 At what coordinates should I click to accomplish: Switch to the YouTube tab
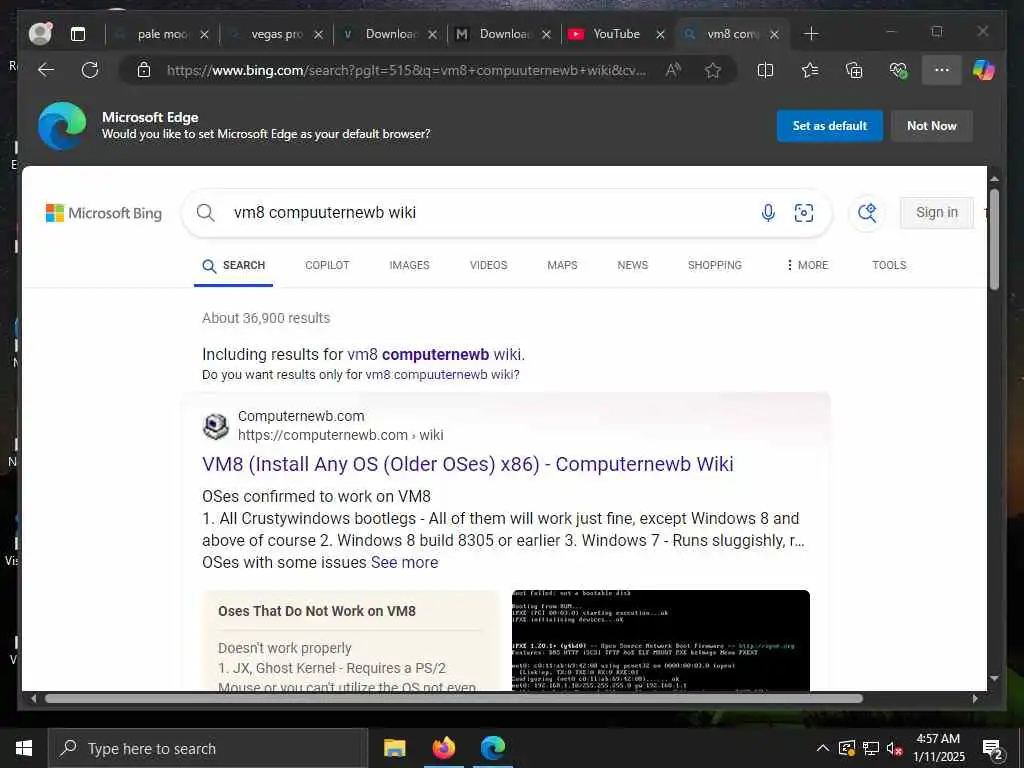coord(616,34)
